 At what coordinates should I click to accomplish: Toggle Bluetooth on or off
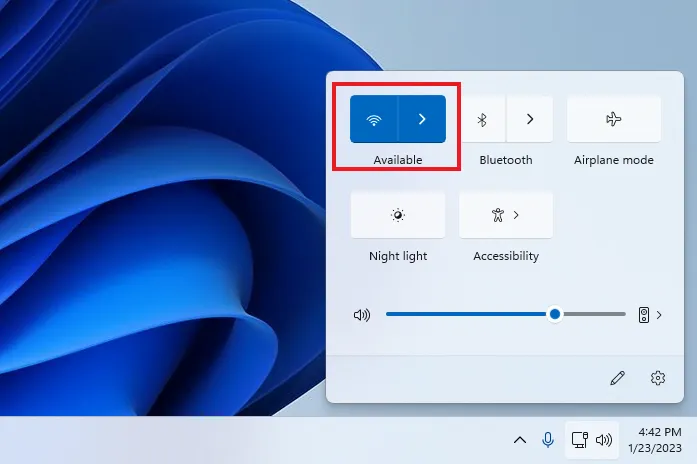pyautogui.click(x=482, y=119)
